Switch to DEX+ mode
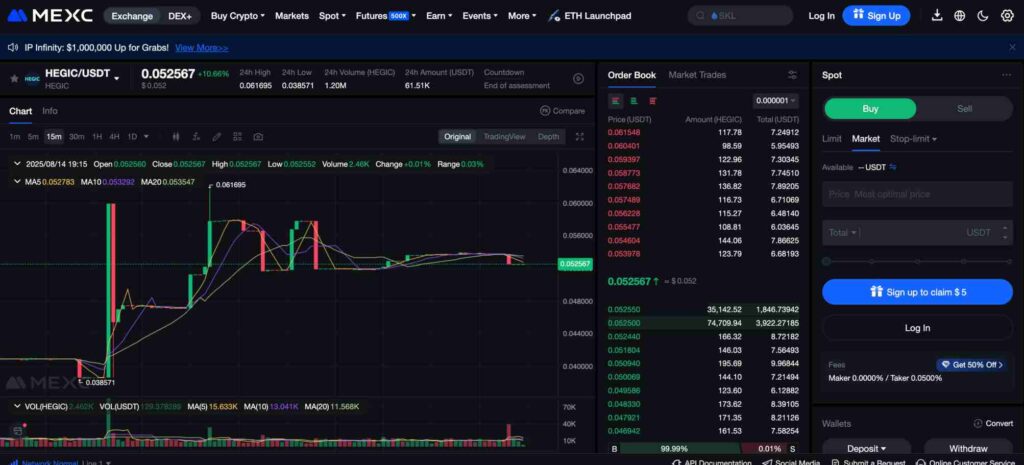 [180, 16]
